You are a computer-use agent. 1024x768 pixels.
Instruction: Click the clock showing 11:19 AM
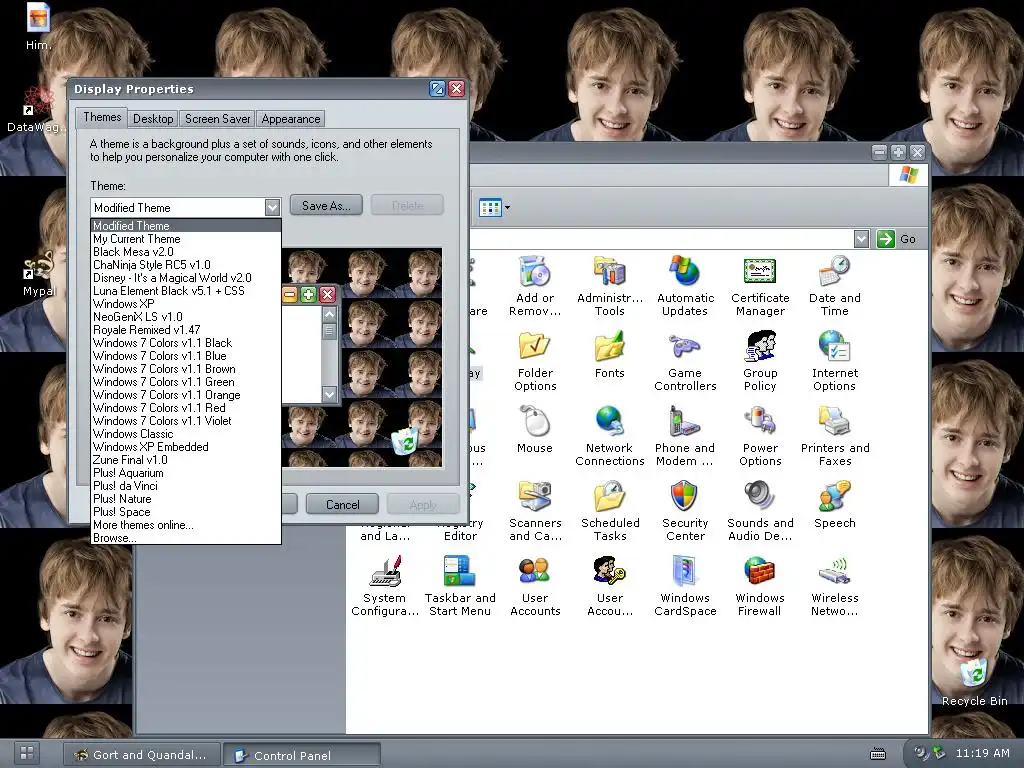click(982, 753)
